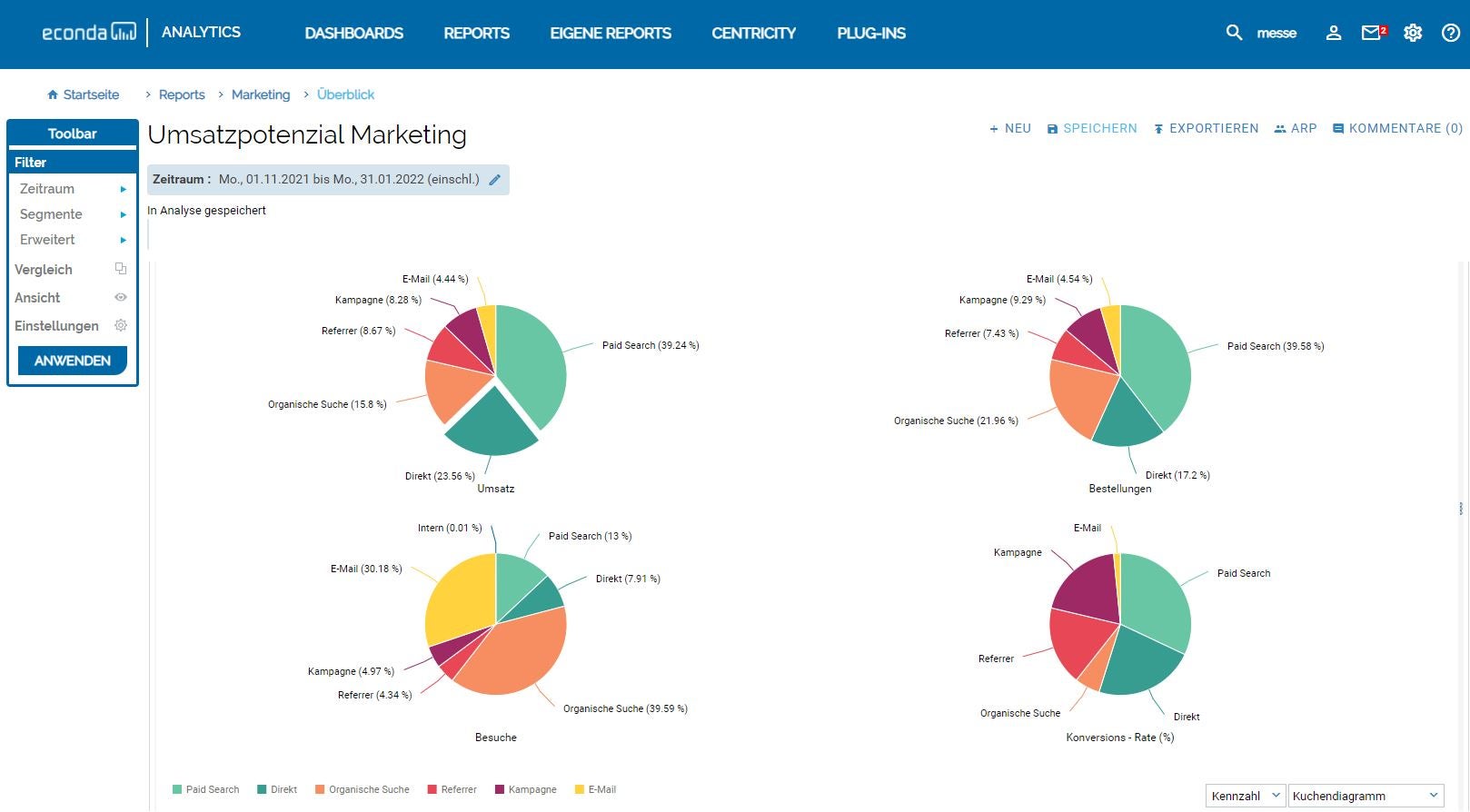Viewport: 1470px width, 812px height.
Task: Click the Zeitraum date range field
Action: 328,180
